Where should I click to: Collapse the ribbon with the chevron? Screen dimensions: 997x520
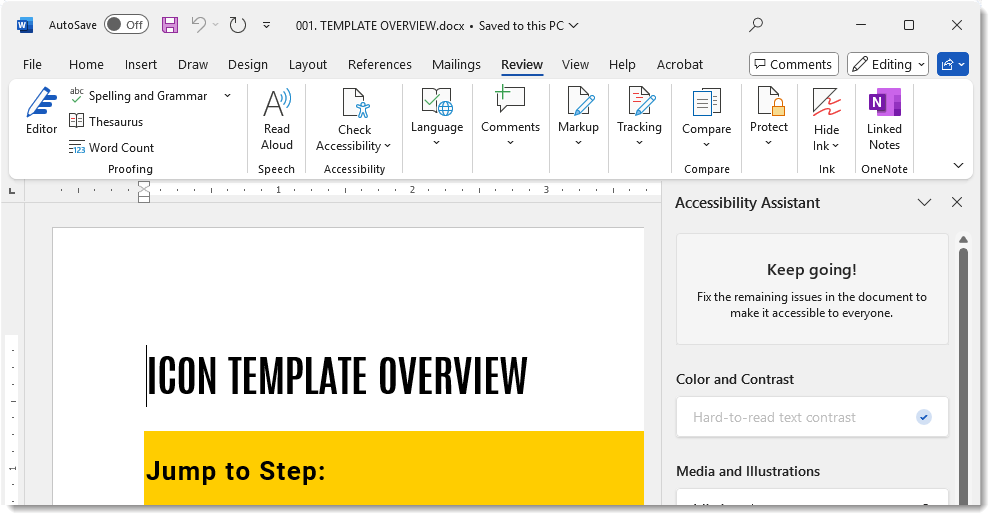click(x=958, y=166)
